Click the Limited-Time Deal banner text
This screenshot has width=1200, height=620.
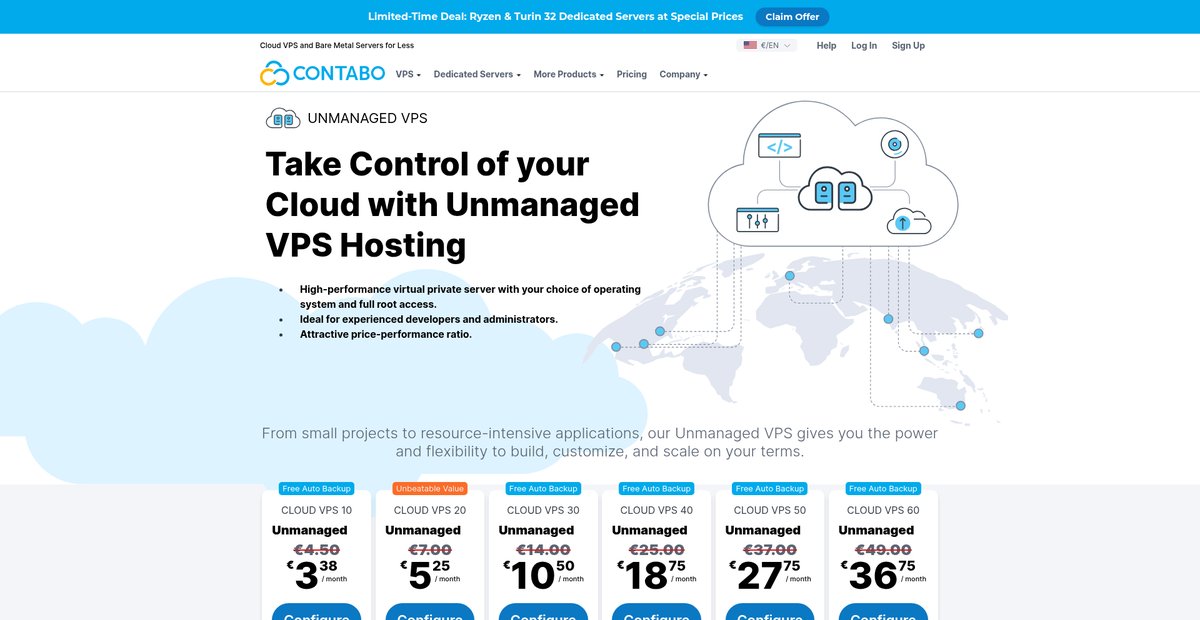coord(556,17)
